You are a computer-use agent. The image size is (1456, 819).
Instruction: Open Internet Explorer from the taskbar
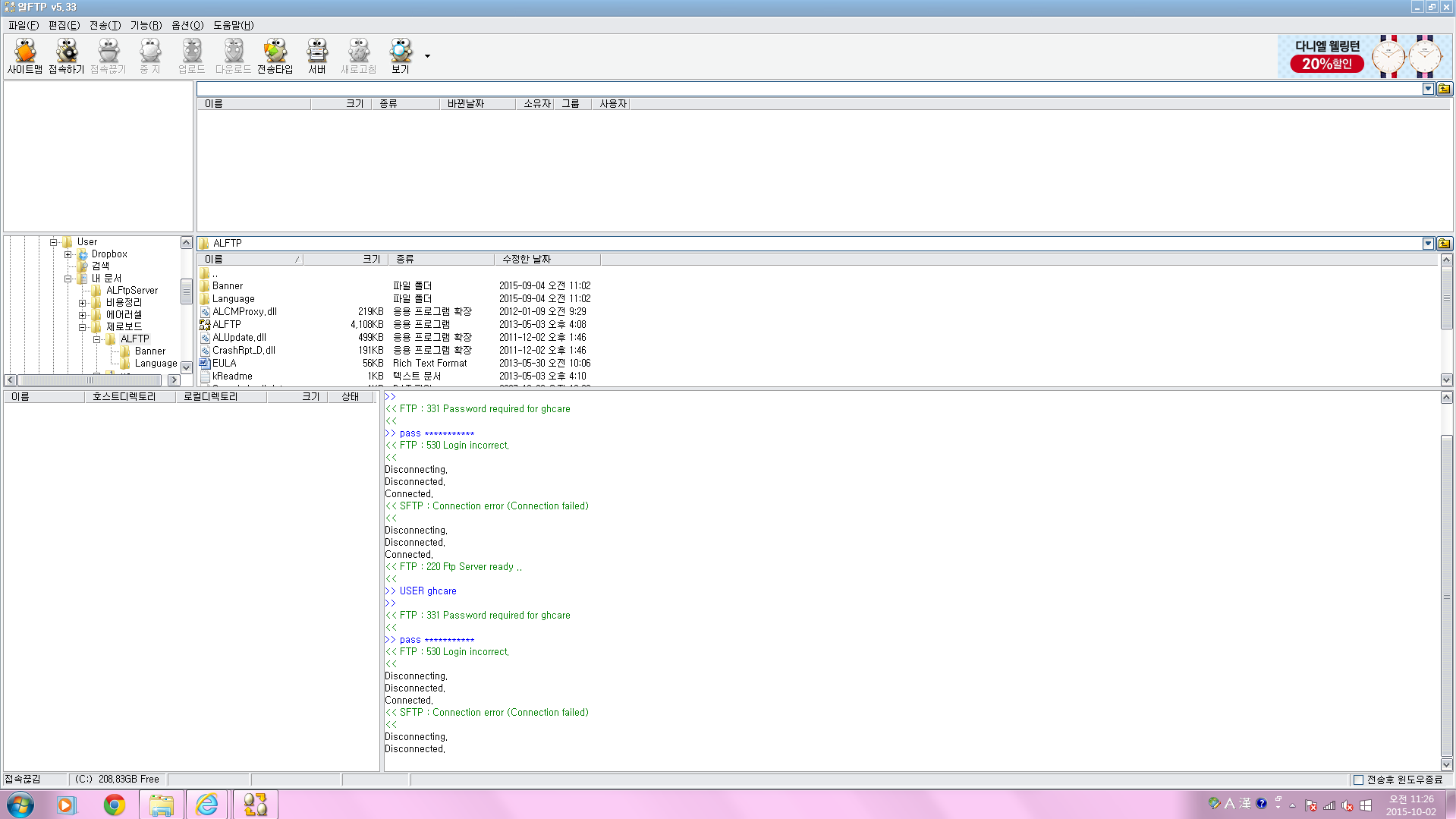206,805
